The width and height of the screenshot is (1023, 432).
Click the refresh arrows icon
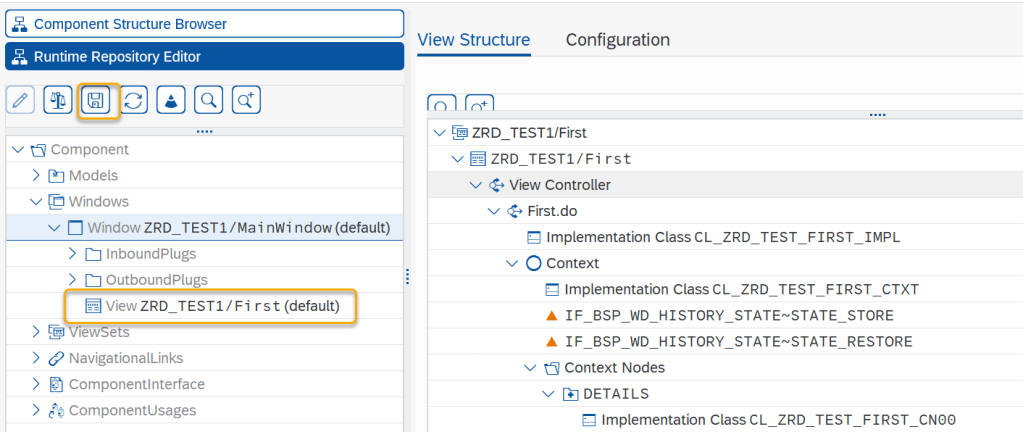[134, 100]
